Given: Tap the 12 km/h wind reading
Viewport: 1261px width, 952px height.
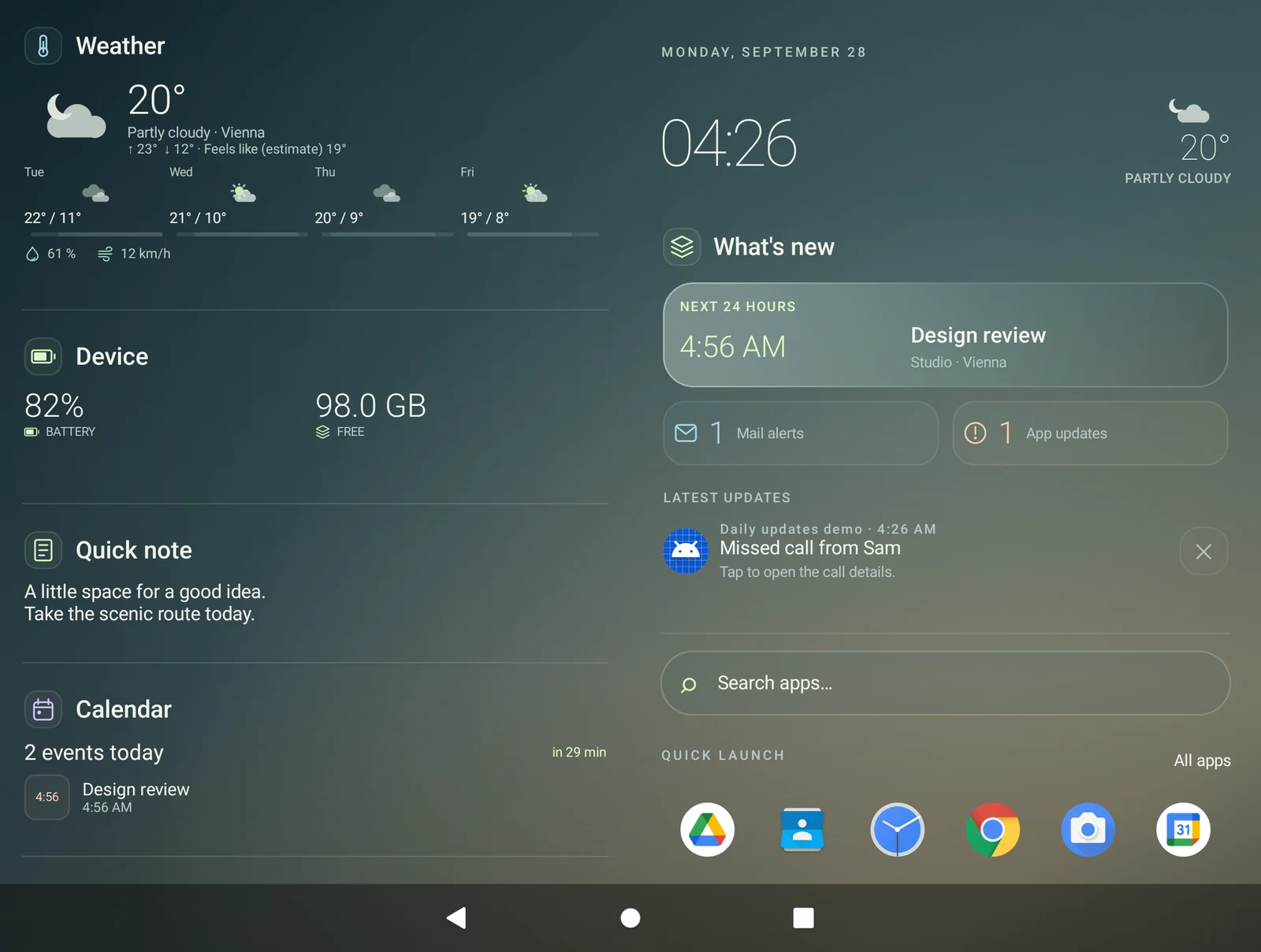Looking at the screenshot, I should 134,254.
